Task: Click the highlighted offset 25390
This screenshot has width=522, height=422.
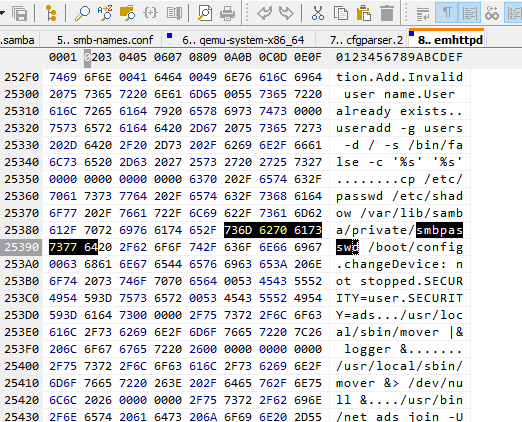Action: tap(22, 247)
